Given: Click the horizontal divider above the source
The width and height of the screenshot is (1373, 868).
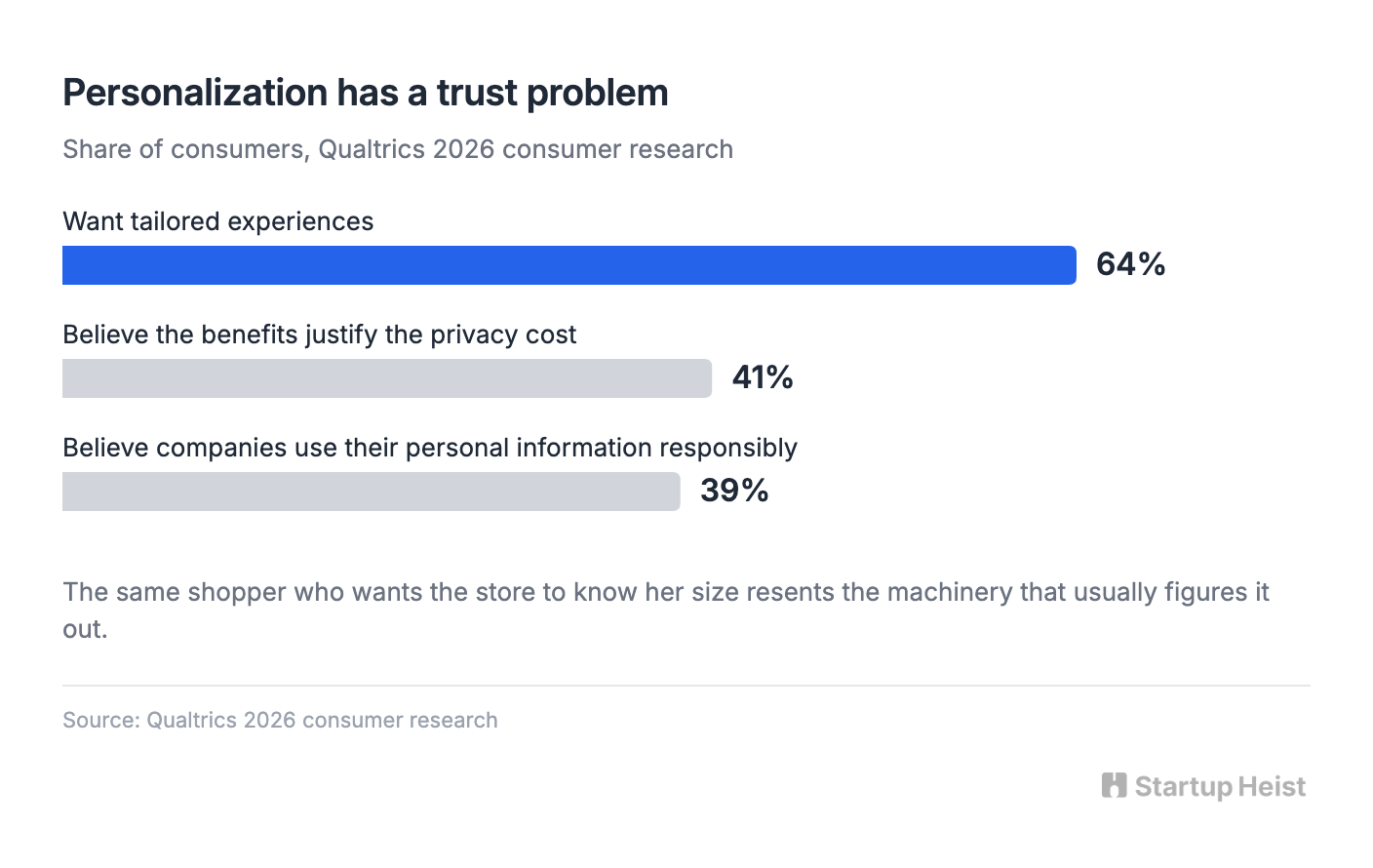Looking at the screenshot, I should point(686,686).
